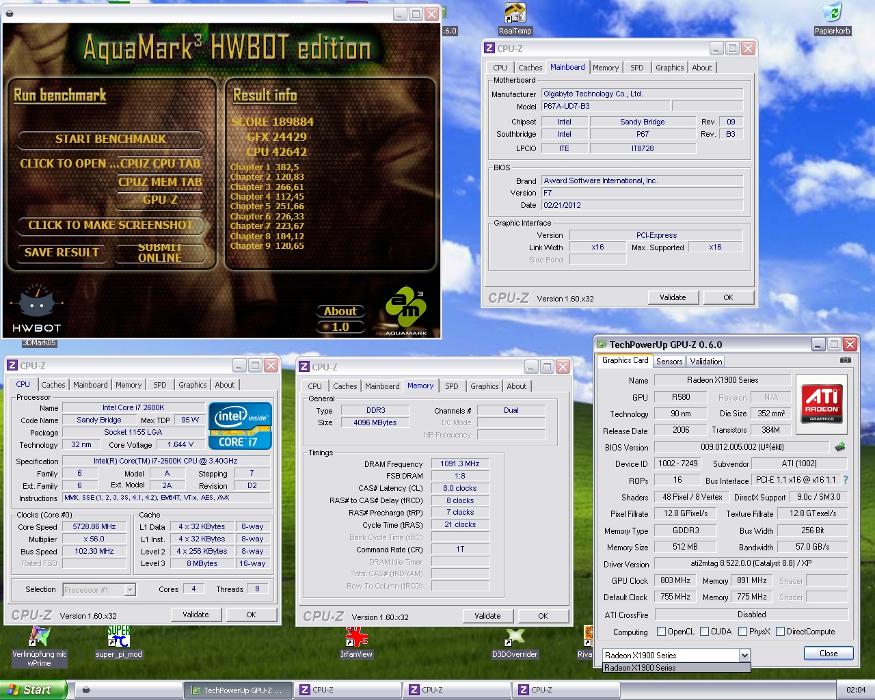Viewport: 875px width, 700px height.
Task: Click the About button in AquaMark
Action: (x=340, y=311)
